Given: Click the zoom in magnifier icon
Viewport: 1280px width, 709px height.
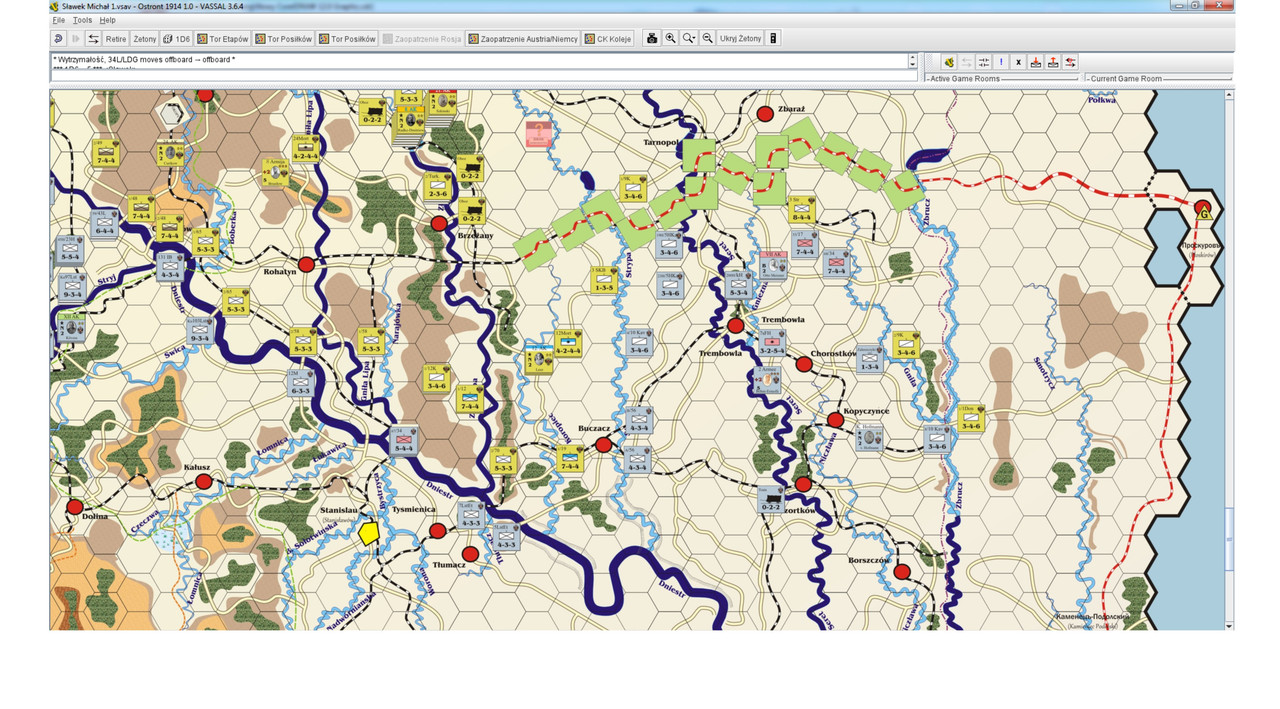Looking at the screenshot, I should [x=671, y=39].
